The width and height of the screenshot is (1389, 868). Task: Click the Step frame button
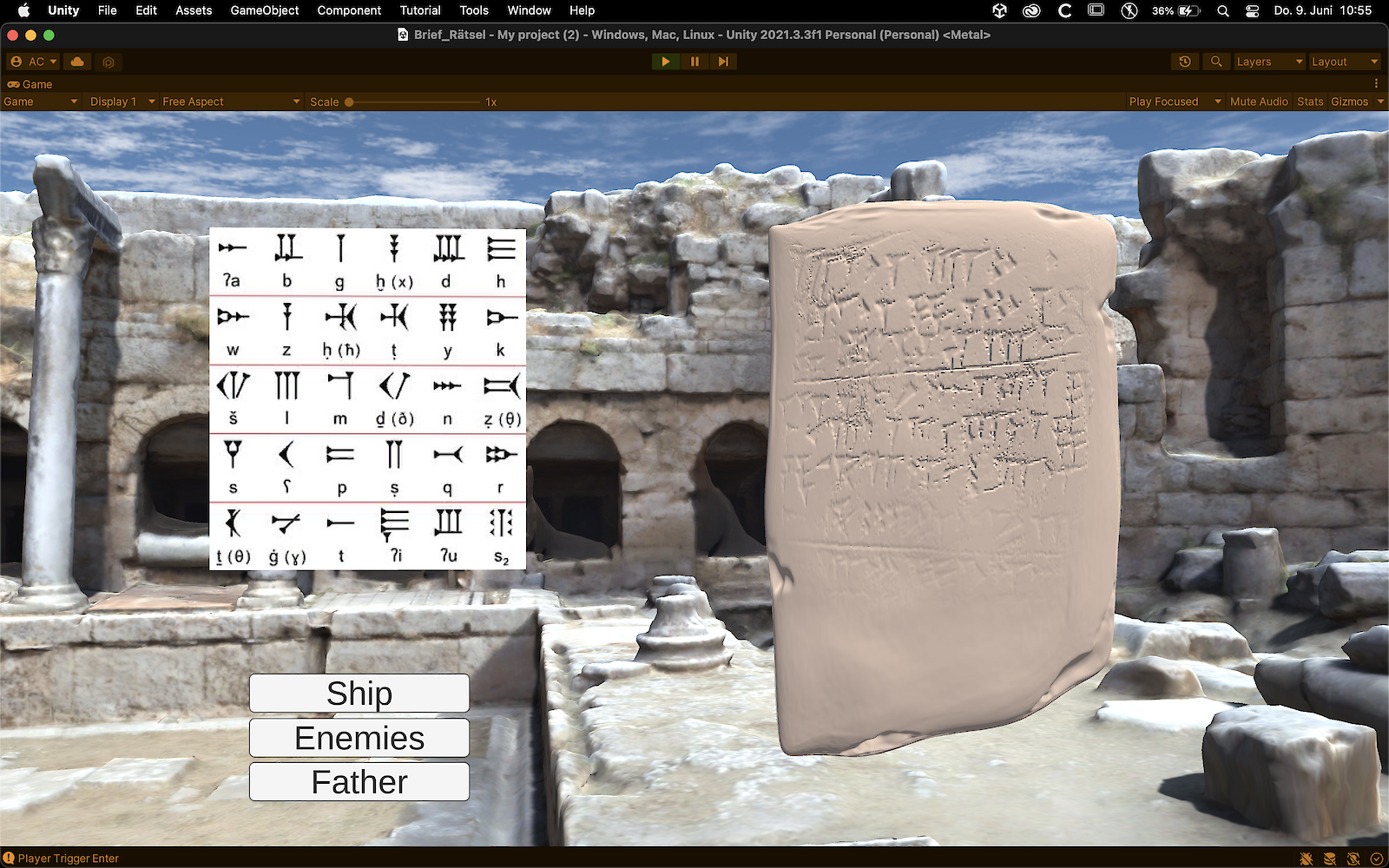click(723, 62)
